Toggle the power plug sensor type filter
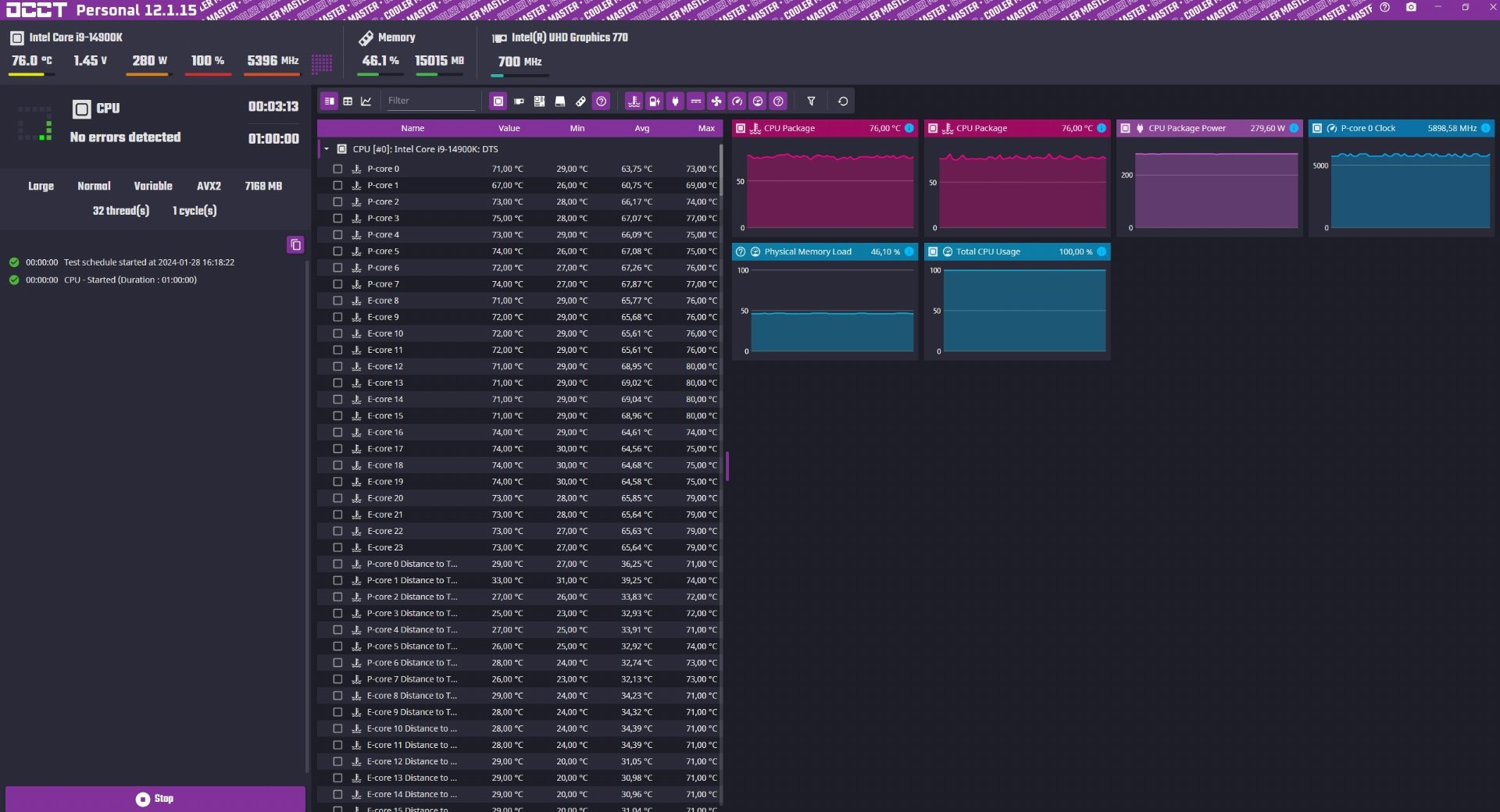Viewport: 1500px width, 812px height. 675,101
